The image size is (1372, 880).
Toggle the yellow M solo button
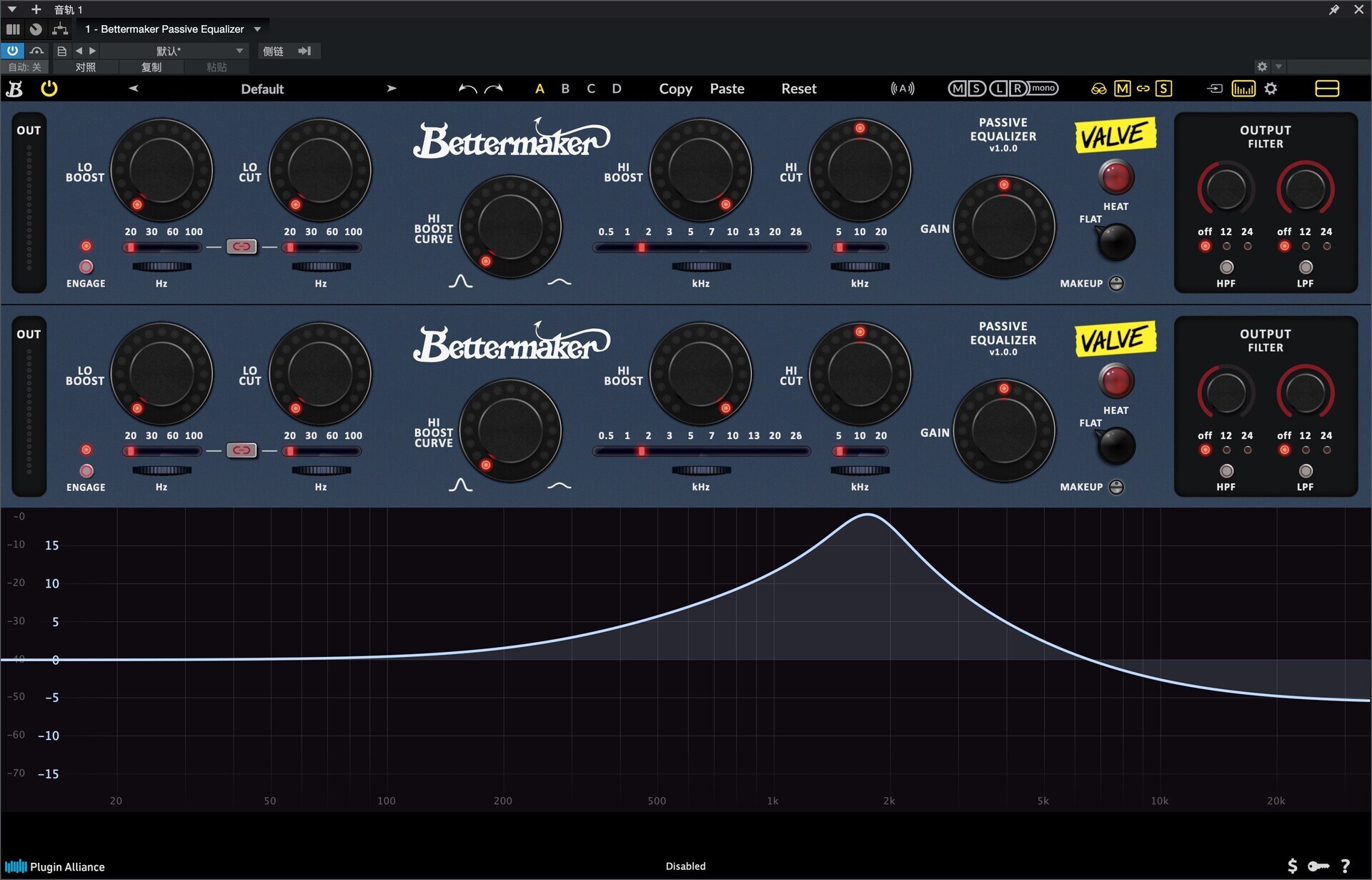(x=1123, y=89)
